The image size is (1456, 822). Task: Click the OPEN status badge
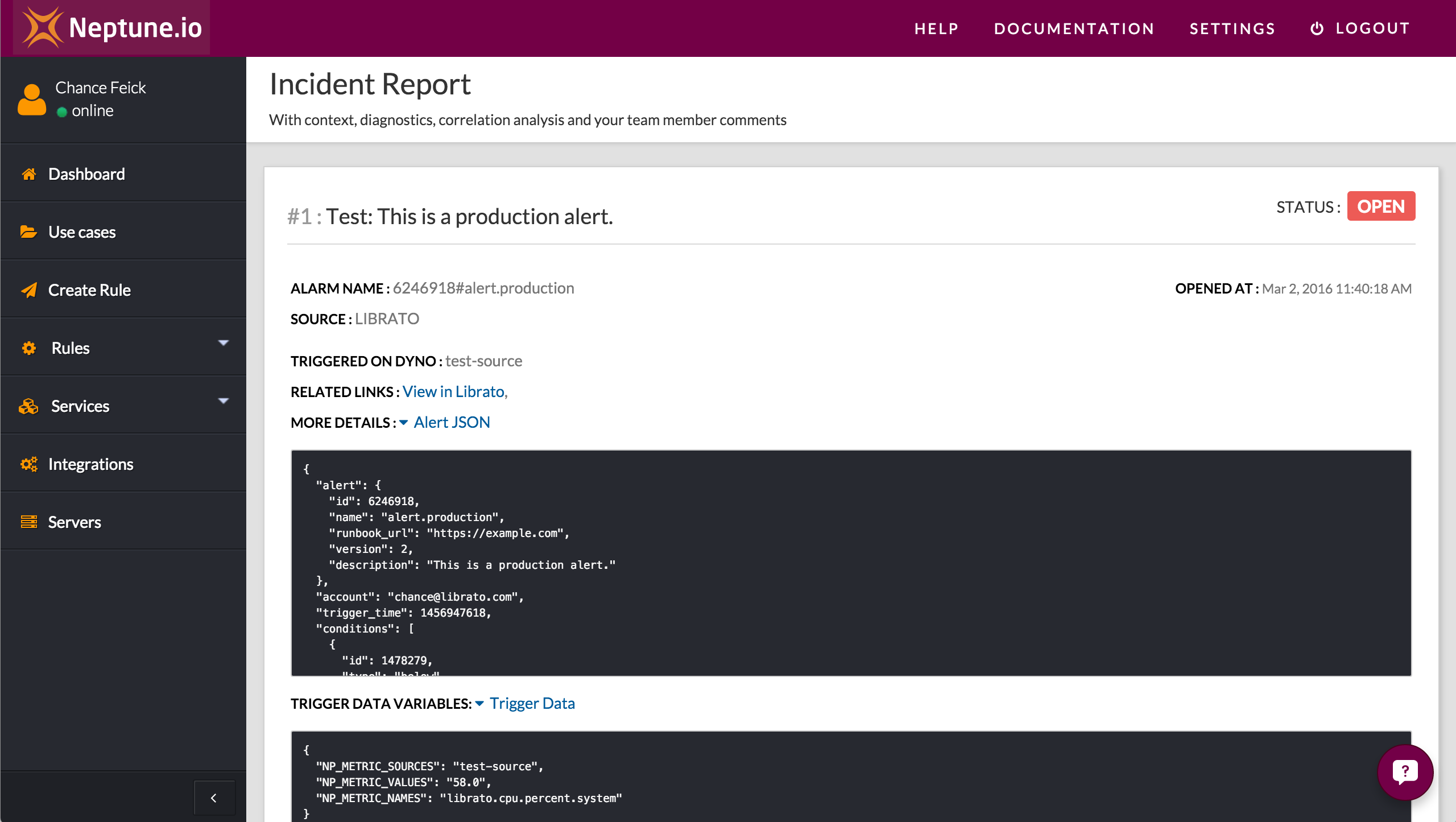click(1381, 206)
